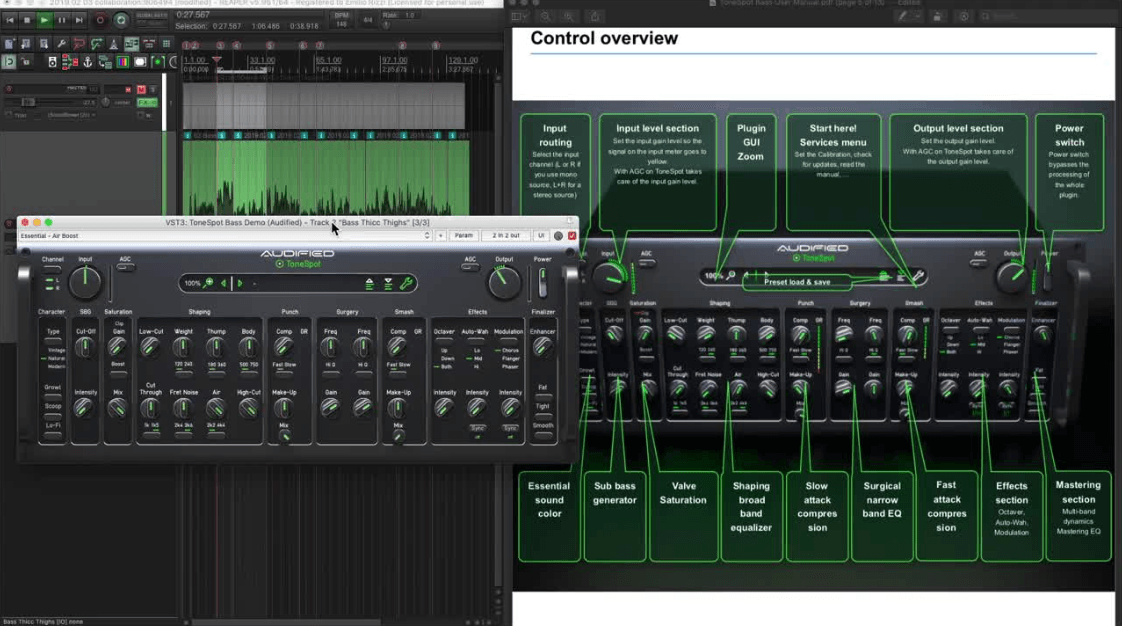Click the Fret Noise knob in Shaping

[x=182, y=409]
